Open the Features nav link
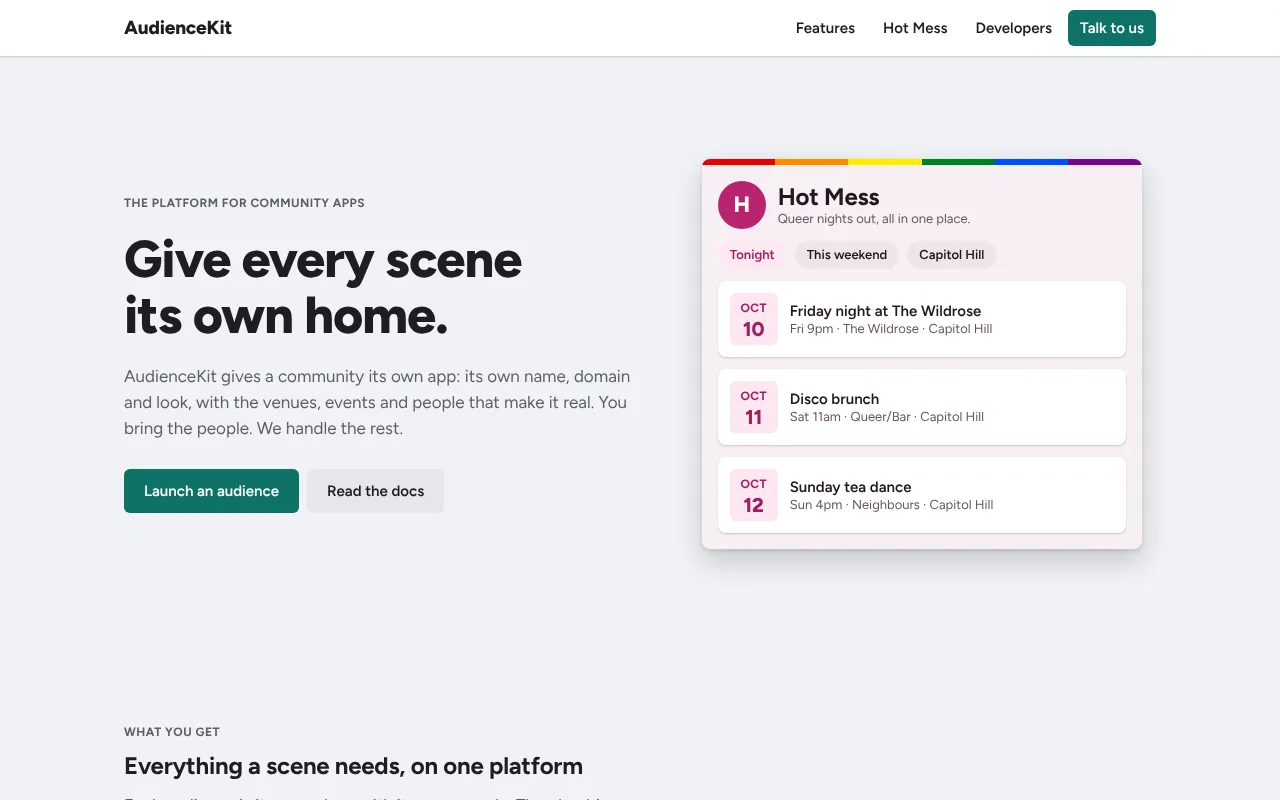The width and height of the screenshot is (1280, 800). point(825,28)
